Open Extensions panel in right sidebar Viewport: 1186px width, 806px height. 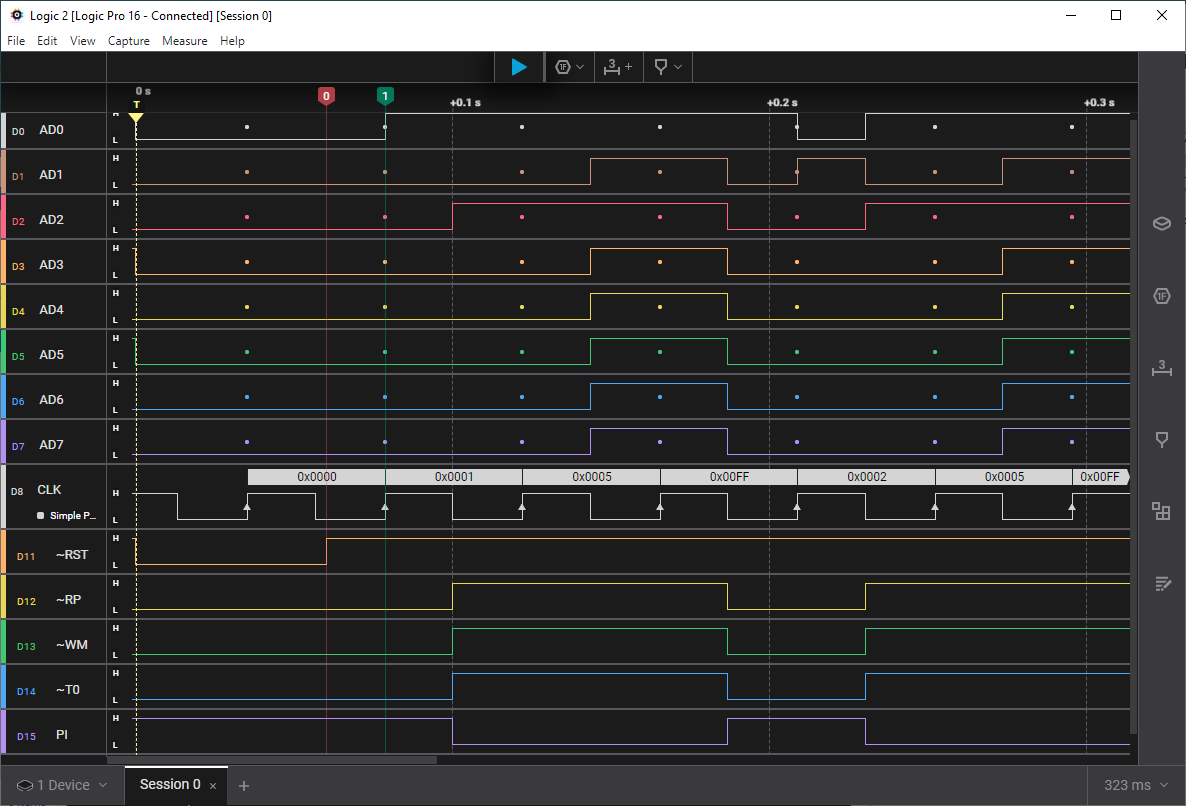(x=1162, y=511)
